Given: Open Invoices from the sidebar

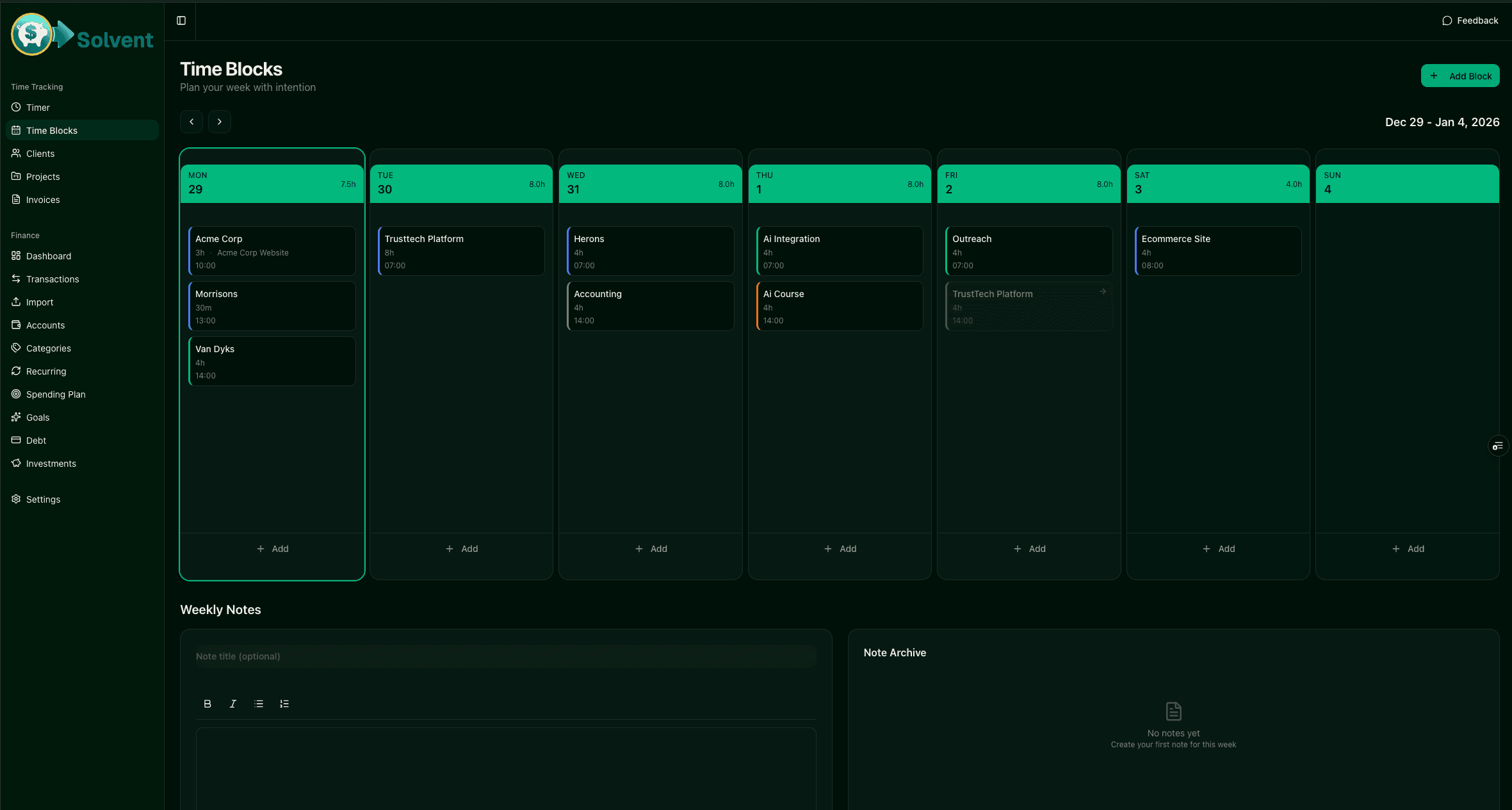Looking at the screenshot, I should [42, 199].
